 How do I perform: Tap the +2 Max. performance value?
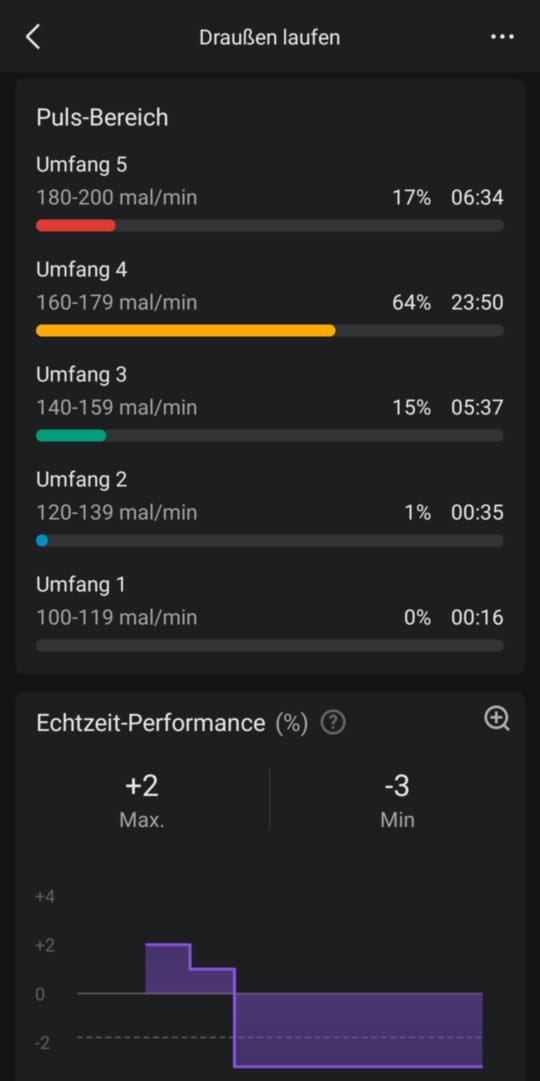pyautogui.click(x=142, y=798)
